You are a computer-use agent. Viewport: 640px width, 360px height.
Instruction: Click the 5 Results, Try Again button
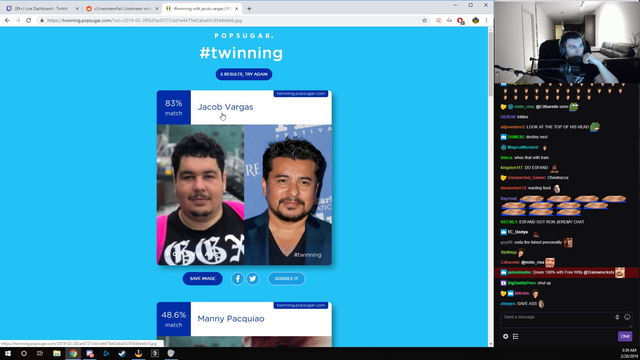point(244,74)
